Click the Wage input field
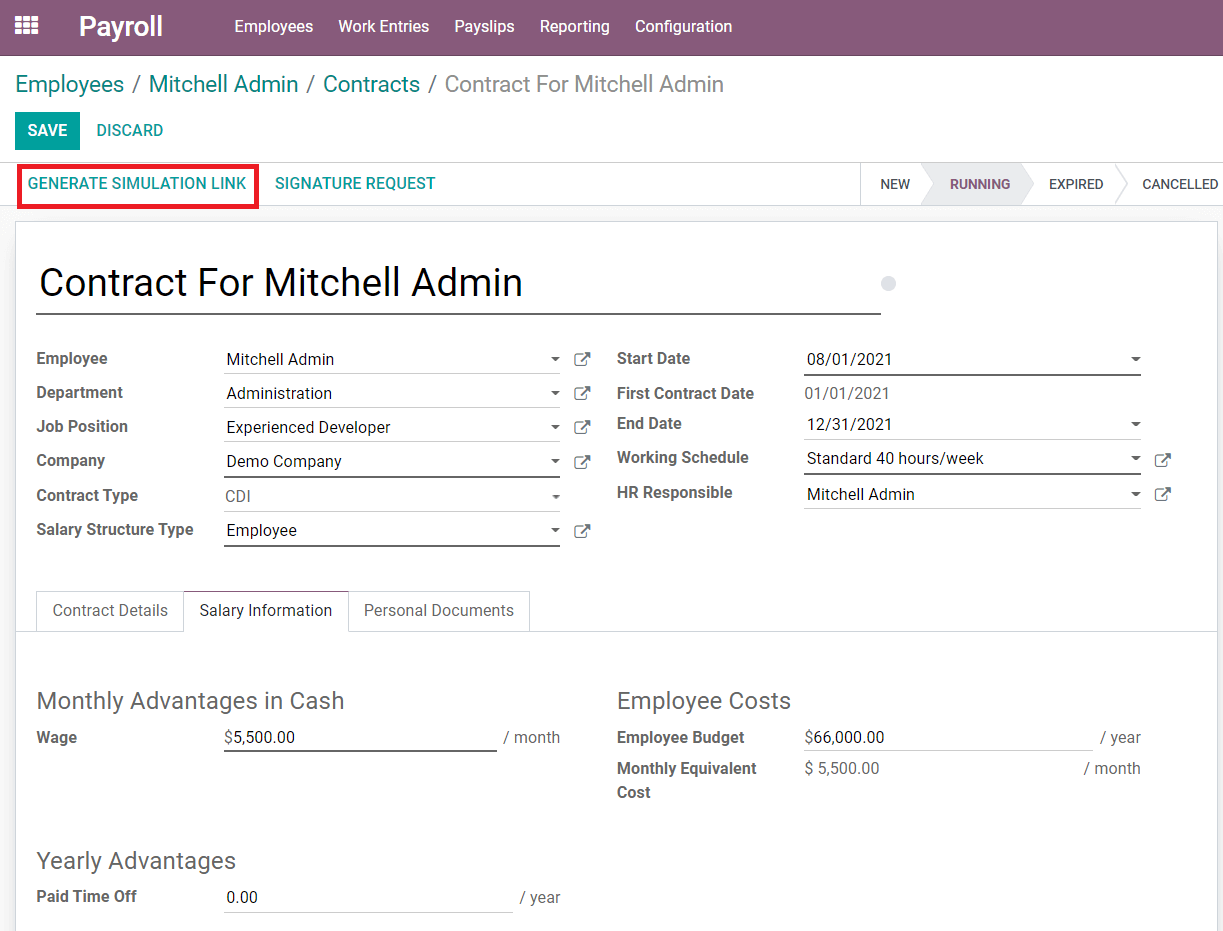1223x931 pixels. coord(360,738)
